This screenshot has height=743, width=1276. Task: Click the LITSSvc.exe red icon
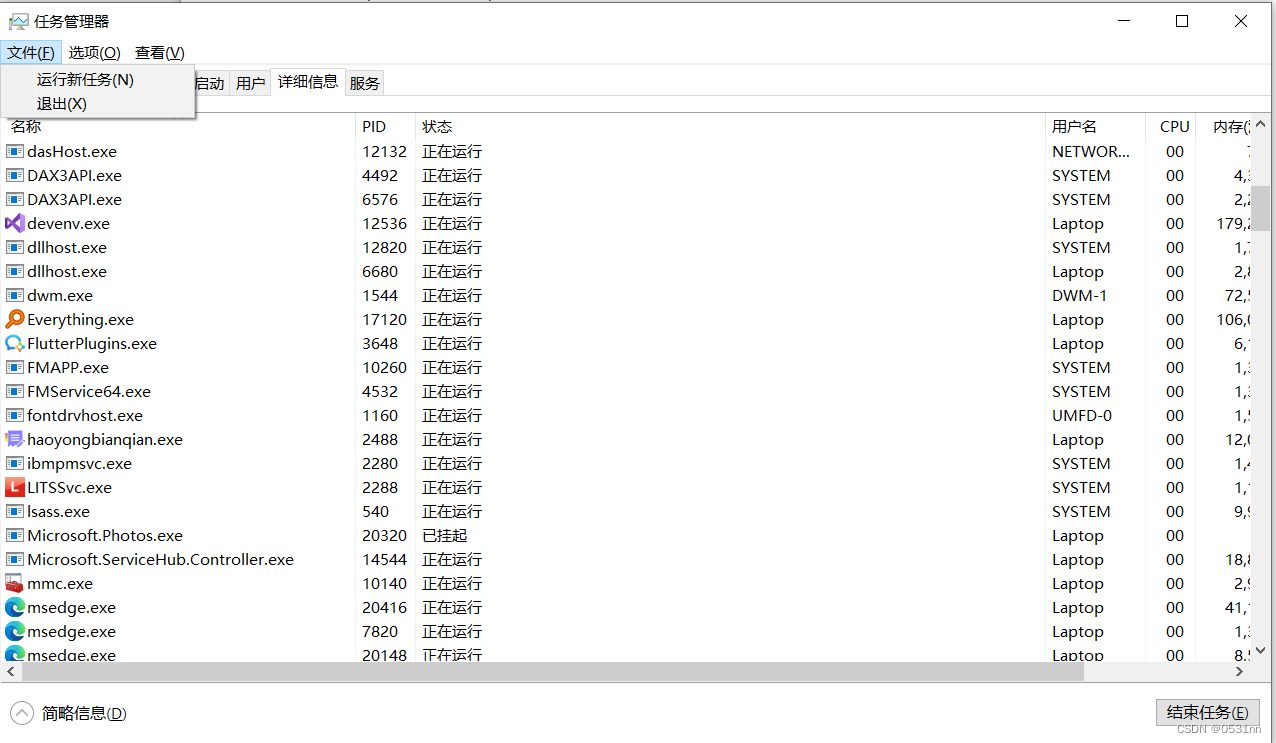click(x=15, y=488)
